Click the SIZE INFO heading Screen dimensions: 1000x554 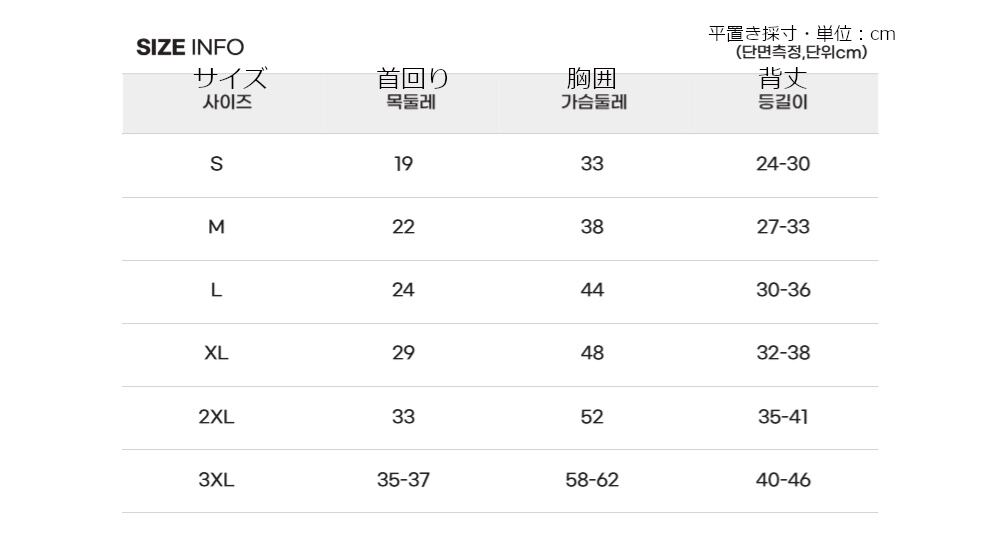(190, 47)
